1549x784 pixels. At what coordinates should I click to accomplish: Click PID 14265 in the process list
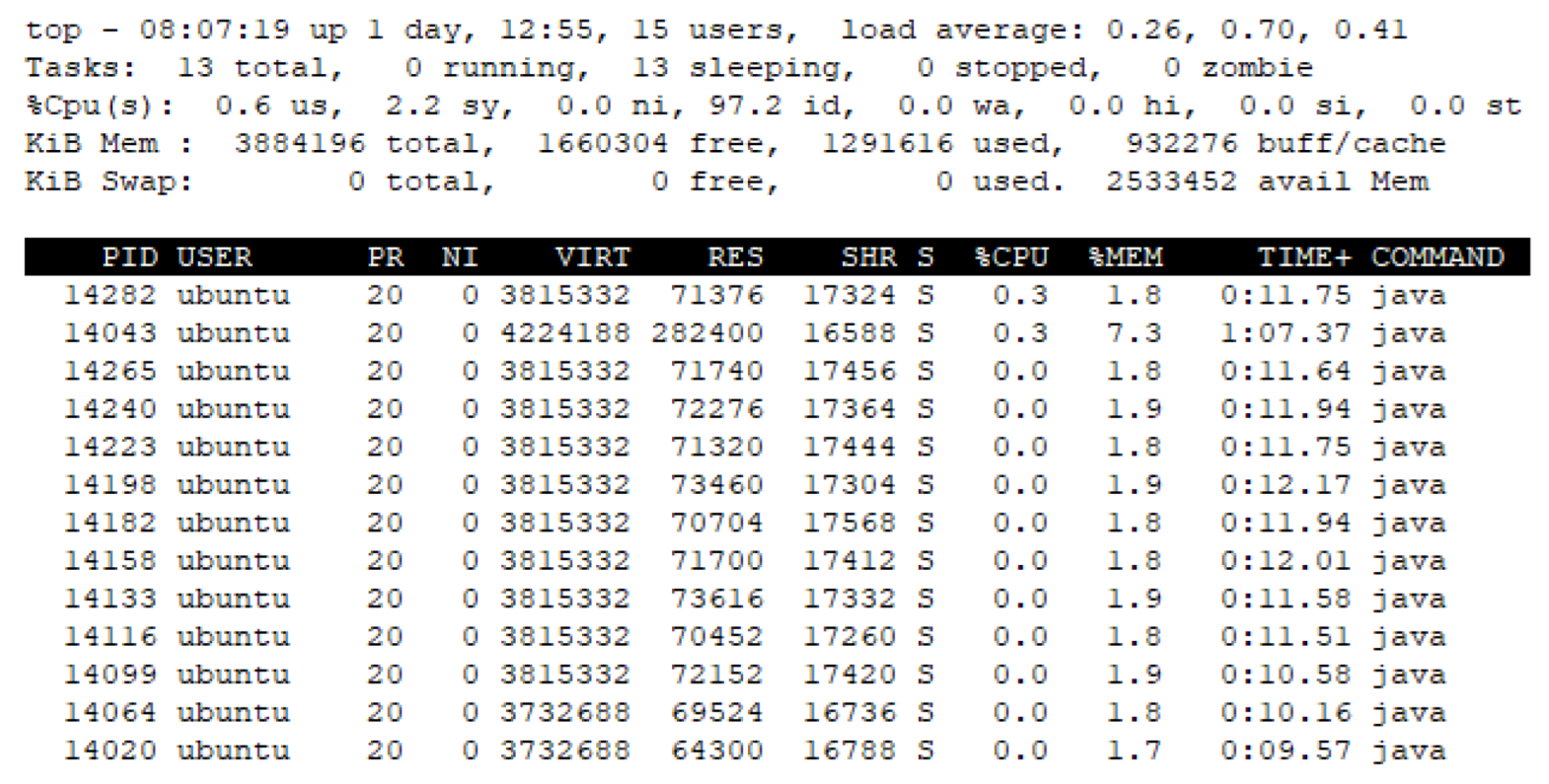(110, 371)
